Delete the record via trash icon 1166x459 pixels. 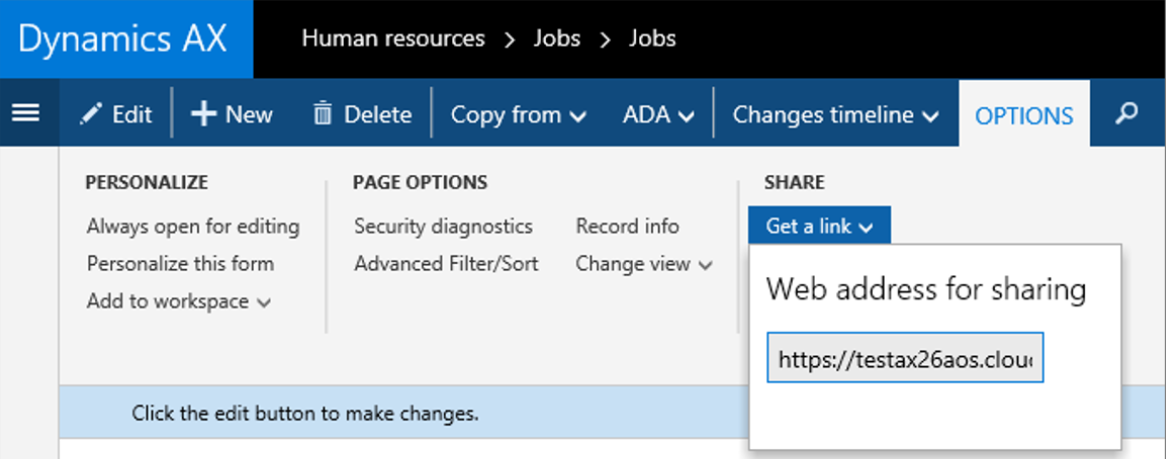tap(362, 115)
